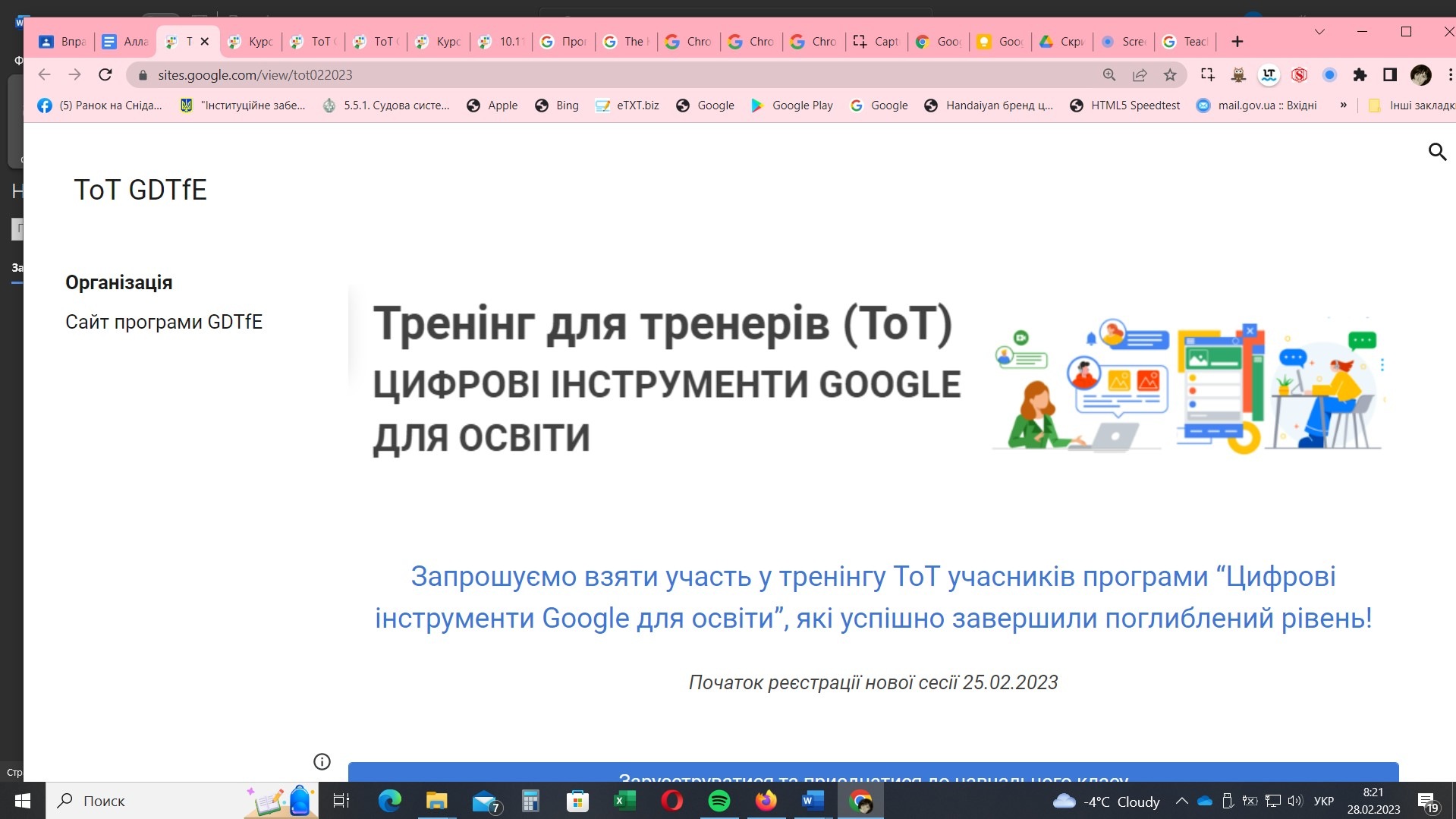This screenshot has height=819, width=1456.
Task: Open the Chrome extensions puzzle icon
Action: tap(1360, 74)
